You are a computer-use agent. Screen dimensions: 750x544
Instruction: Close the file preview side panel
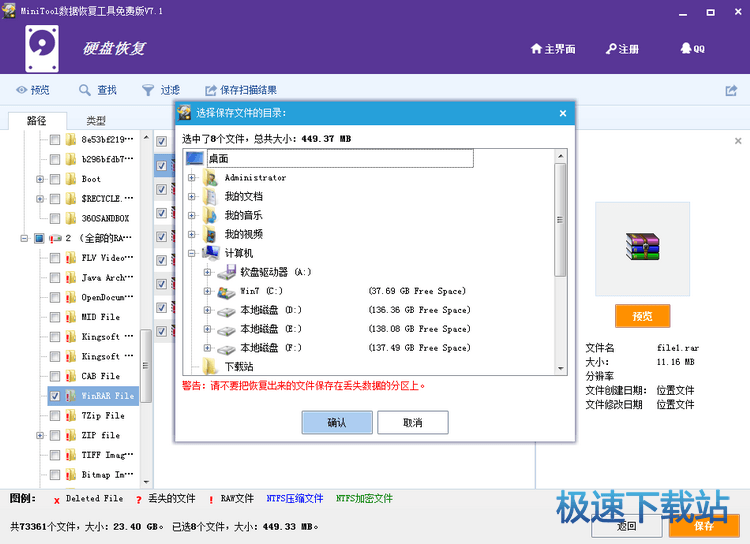[x=738, y=141]
